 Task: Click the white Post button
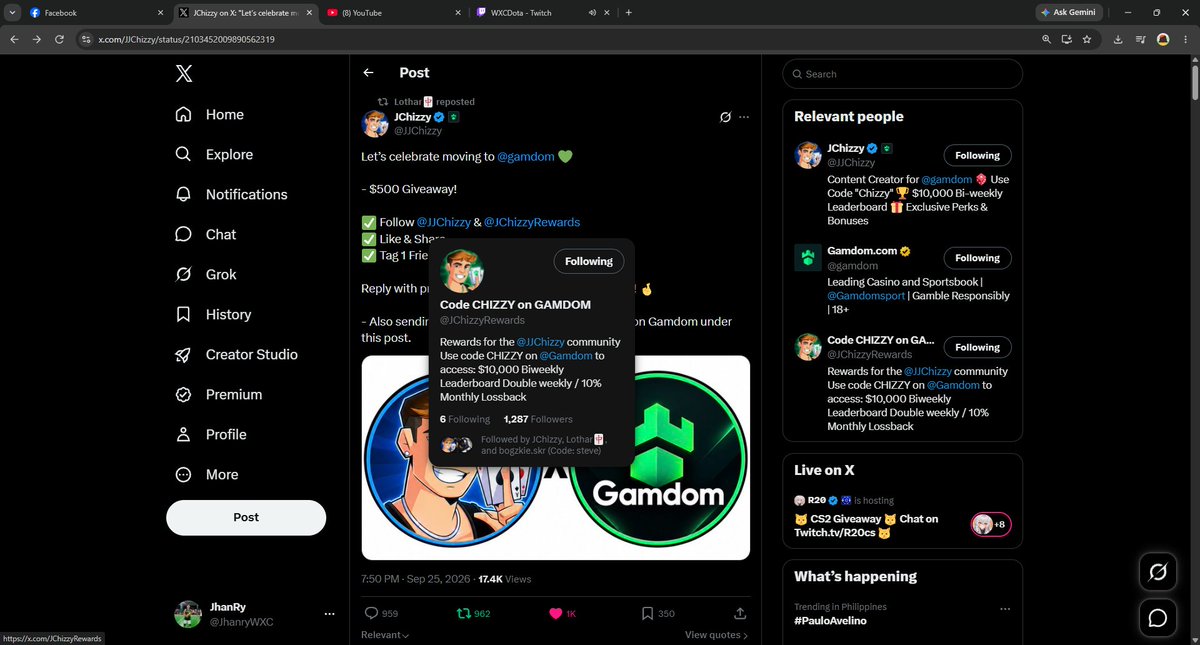pyautogui.click(x=246, y=517)
